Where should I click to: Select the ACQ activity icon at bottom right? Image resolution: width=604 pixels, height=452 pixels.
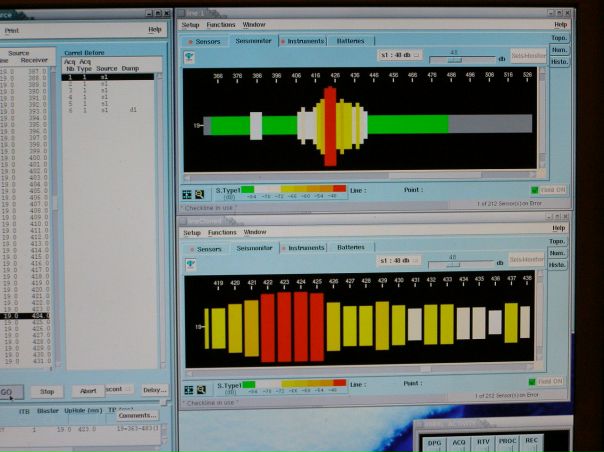pos(458,441)
